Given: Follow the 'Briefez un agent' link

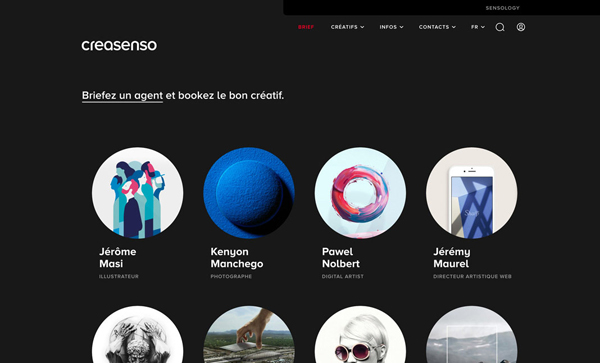Looking at the screenshot, I should click(122, 96).
